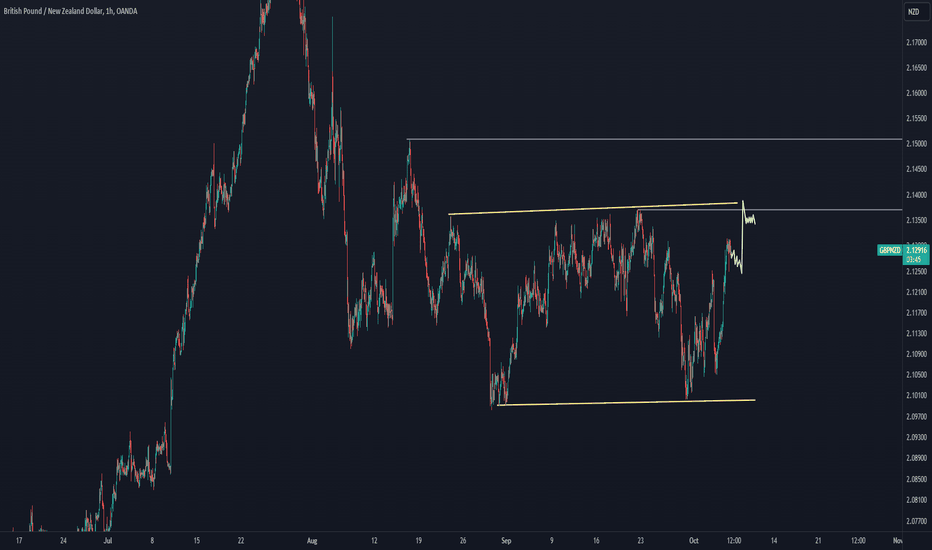
Task: Click the 21 date label on time axis
Action: (818, 540)
